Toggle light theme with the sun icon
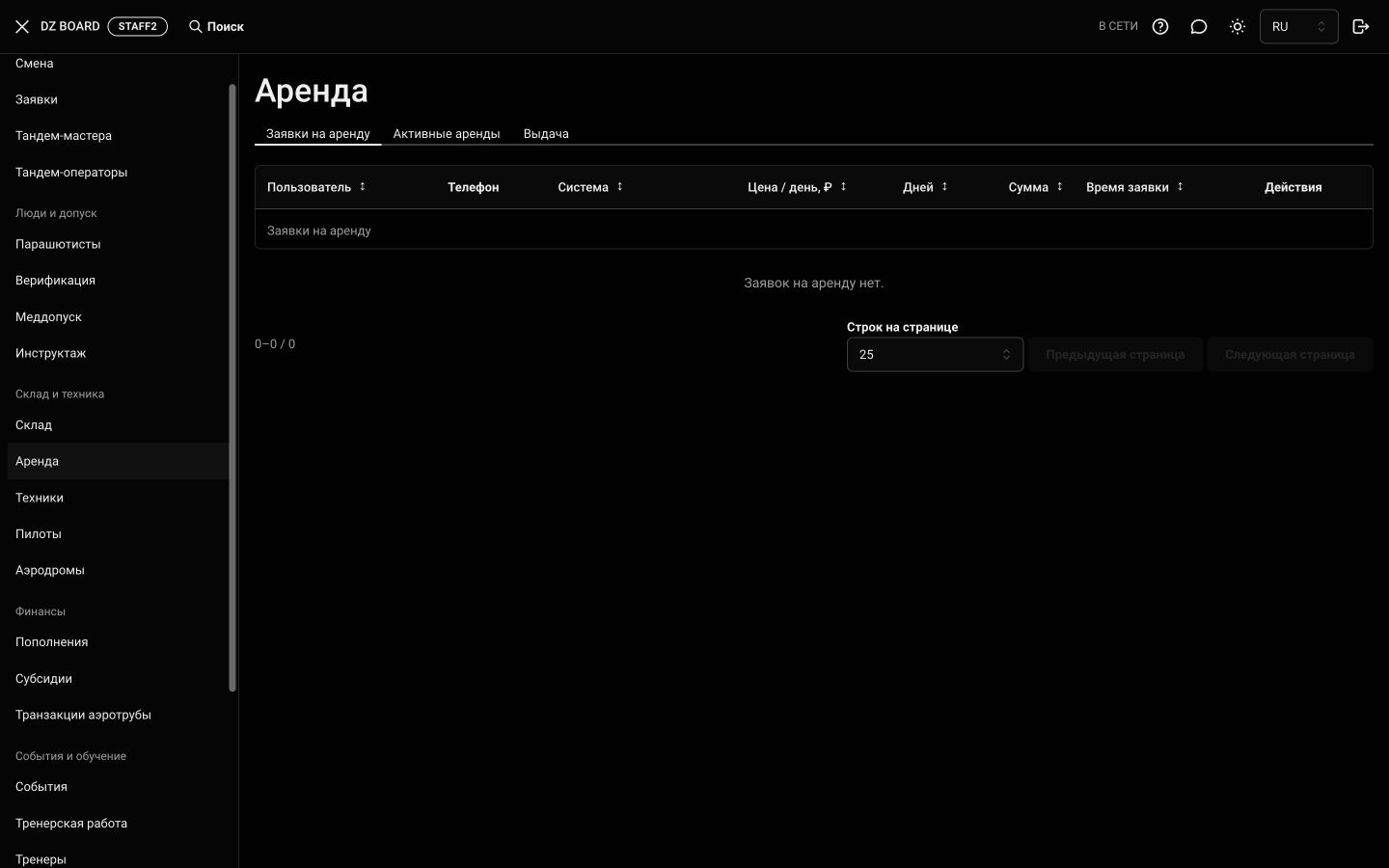 tap(1238, 27)
